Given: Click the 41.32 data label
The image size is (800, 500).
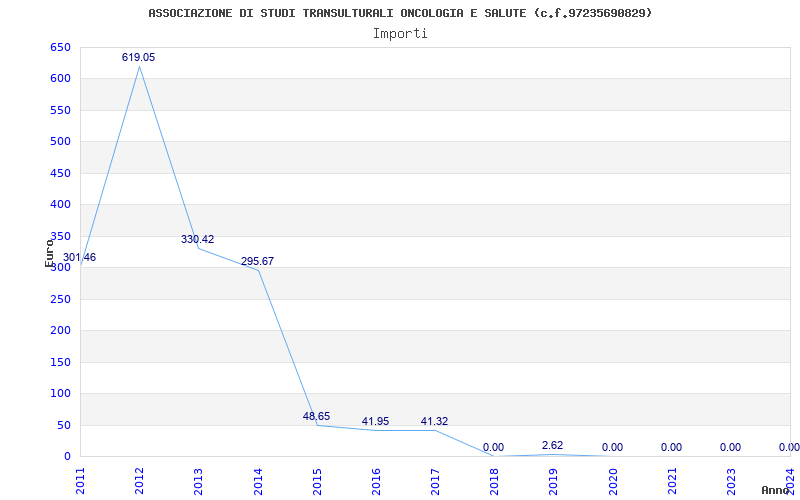Looking at the screenshot, I should click(434, 421).
